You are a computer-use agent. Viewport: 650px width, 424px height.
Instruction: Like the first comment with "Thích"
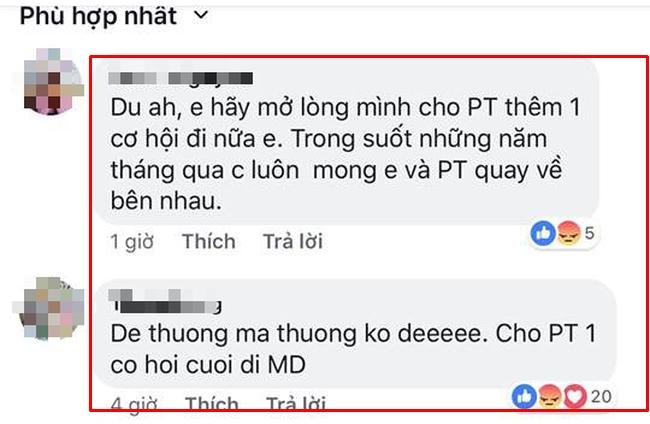click(209, 241)
